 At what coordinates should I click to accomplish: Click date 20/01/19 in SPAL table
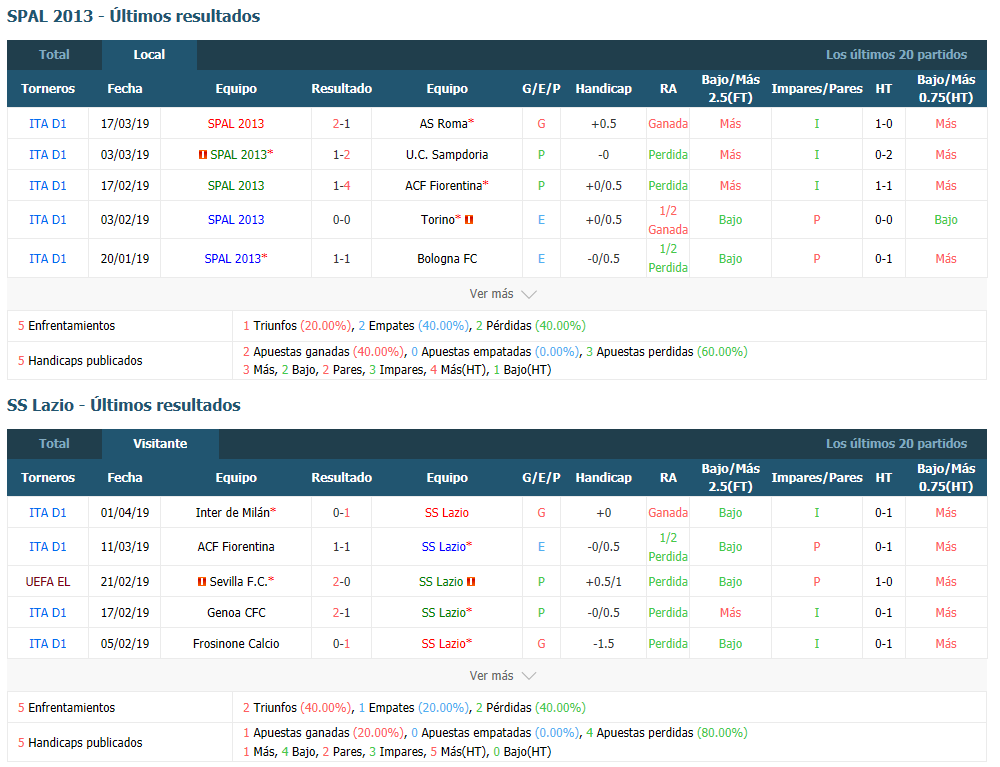[x=125, y=259]
